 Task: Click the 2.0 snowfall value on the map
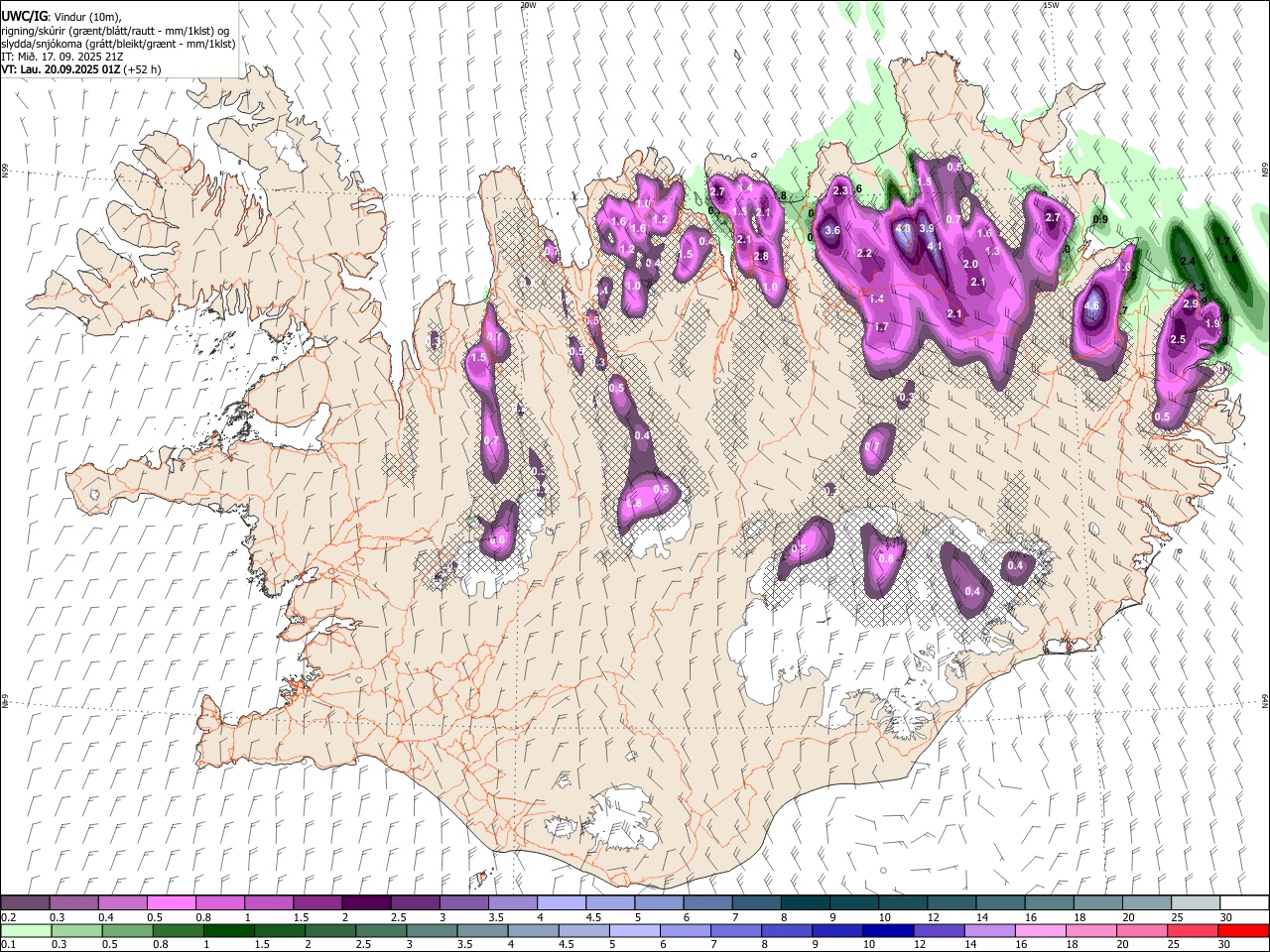(x=971, y=265)
